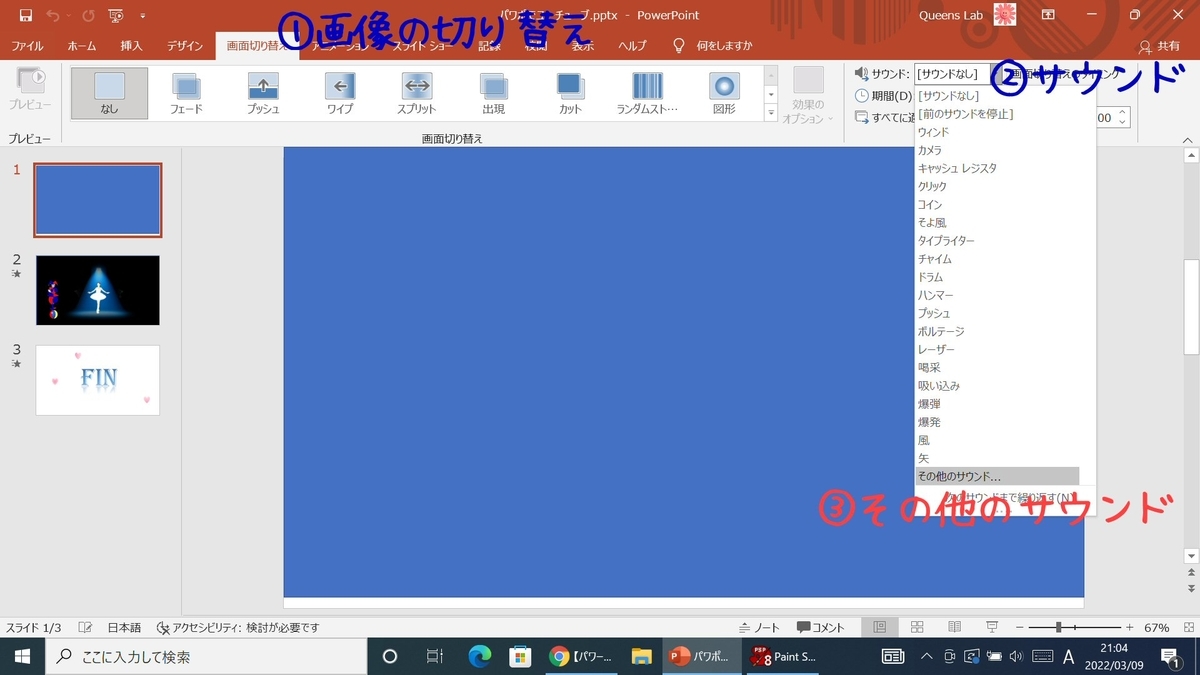Select the カット (Cut) transition
This screenshot has height=675, width=1200.
(568, 92)
